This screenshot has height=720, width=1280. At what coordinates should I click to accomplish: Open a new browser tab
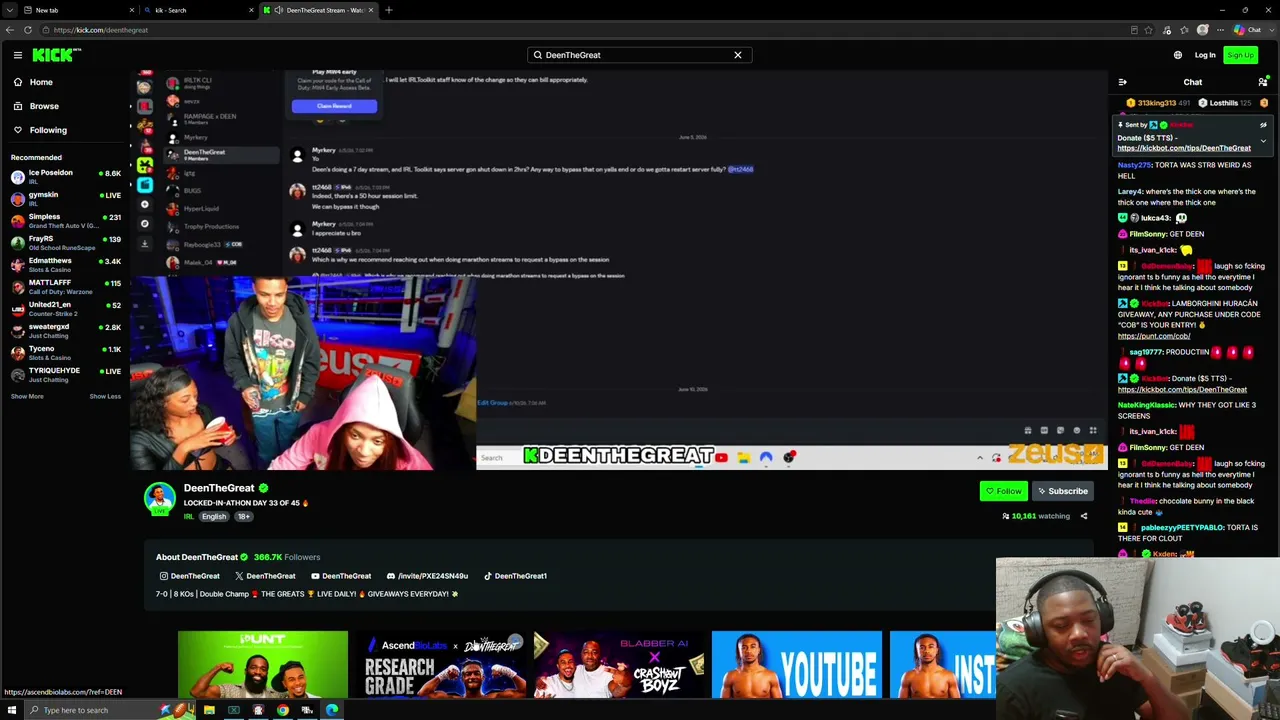(x=388, y=10)
